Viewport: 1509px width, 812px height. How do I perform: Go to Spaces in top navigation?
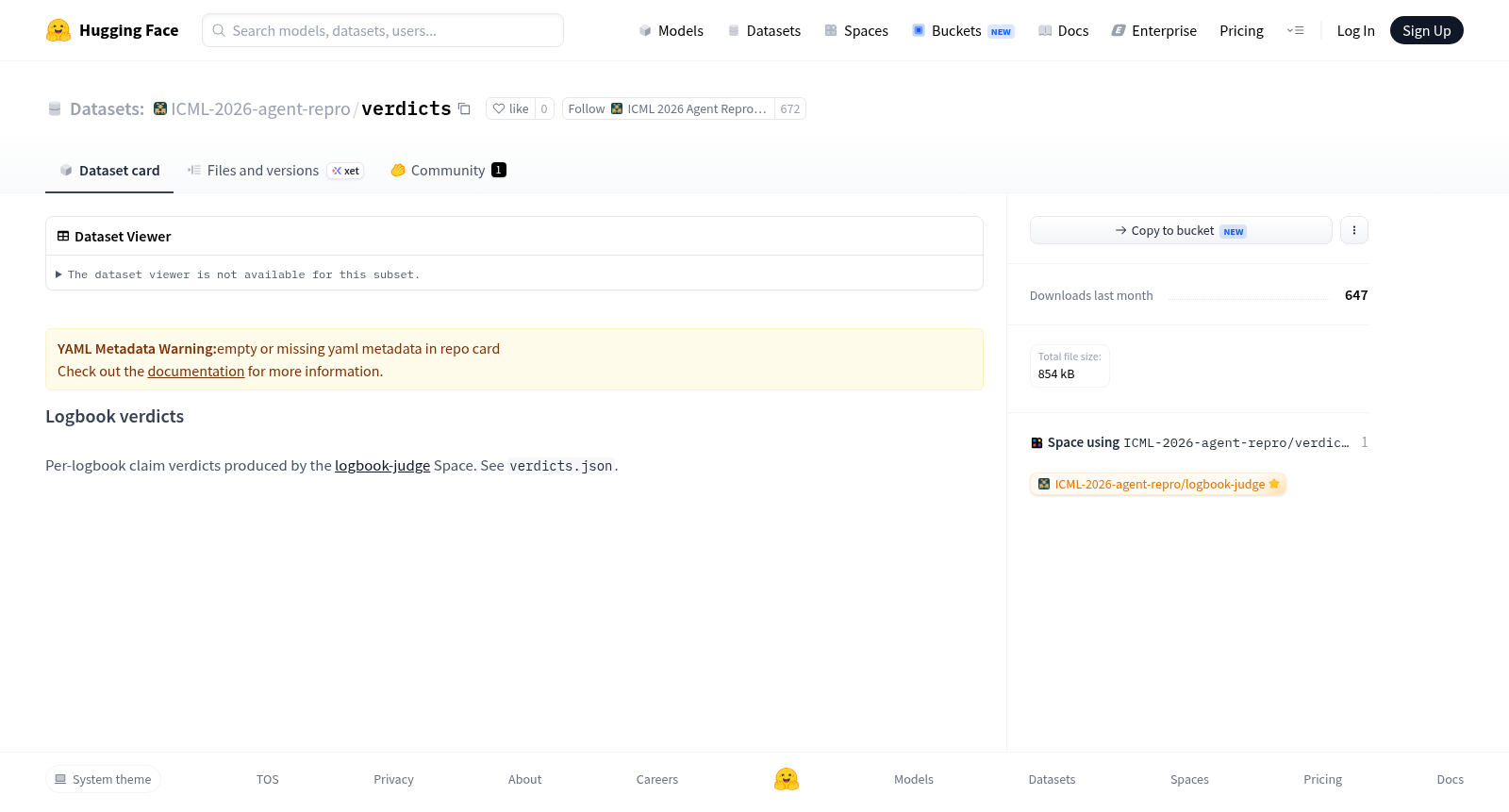point(856,30)
